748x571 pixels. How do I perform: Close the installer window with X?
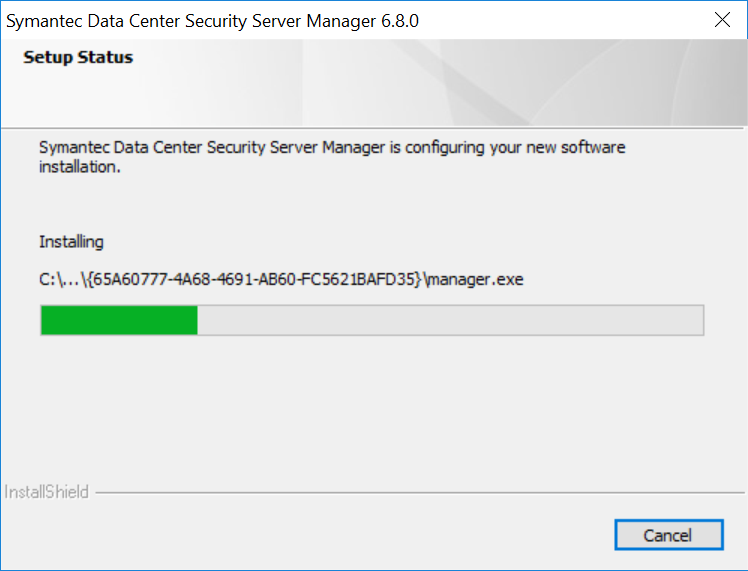click(x=721, y=20)
